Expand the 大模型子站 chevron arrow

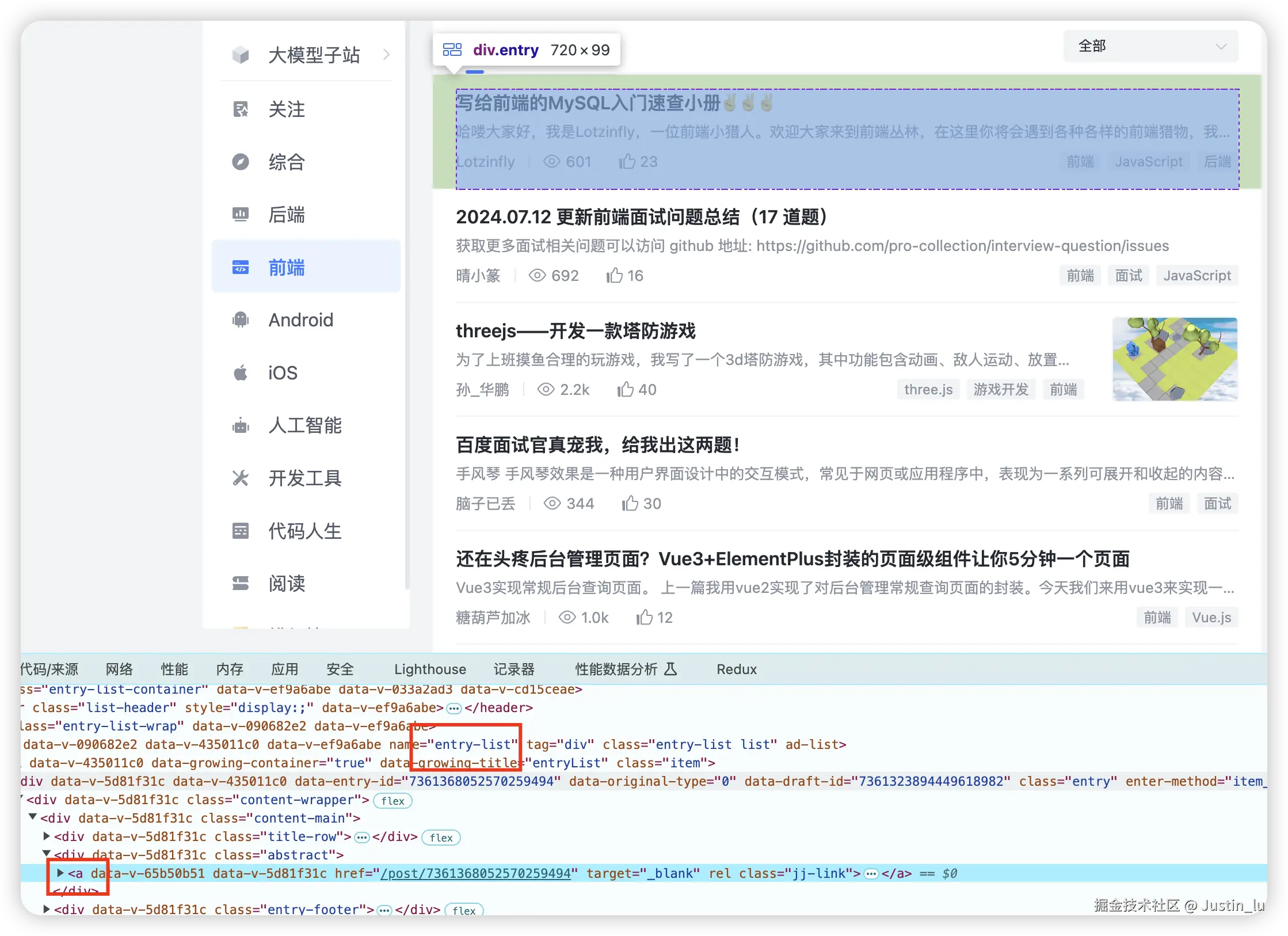coord(387,55)
